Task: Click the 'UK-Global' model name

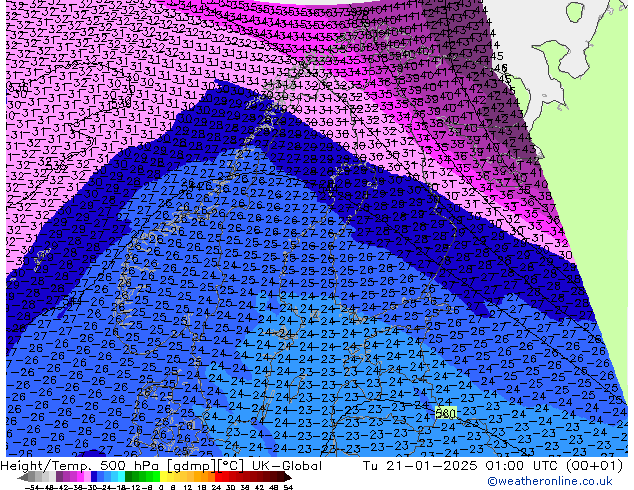Action: click(287, 466)
